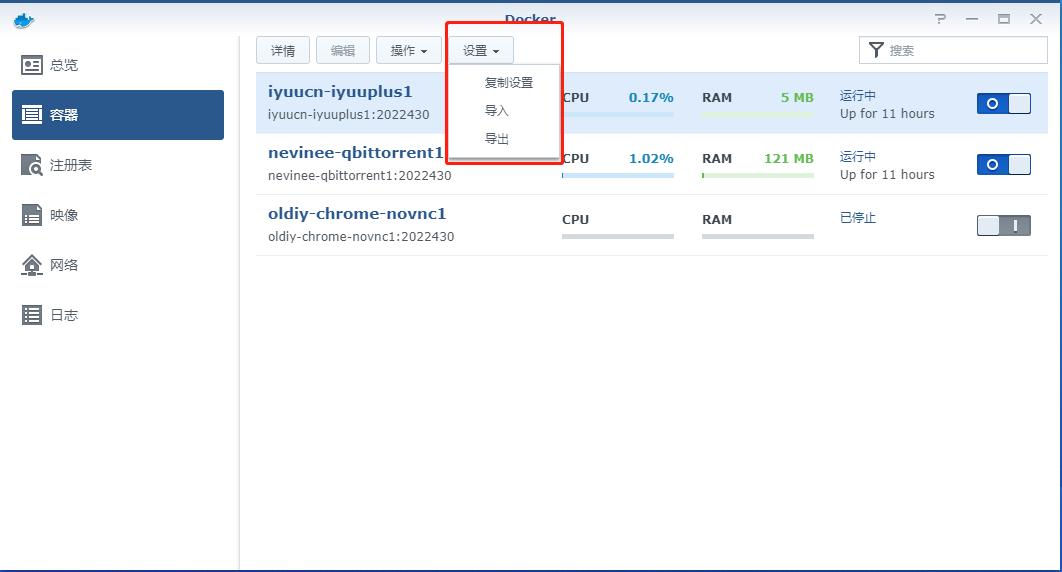This screenshot has height=572, width=1062.
Task: Click the oldiy-chrome-novnc1 RAM usage bar
Action: coord(758,236)
